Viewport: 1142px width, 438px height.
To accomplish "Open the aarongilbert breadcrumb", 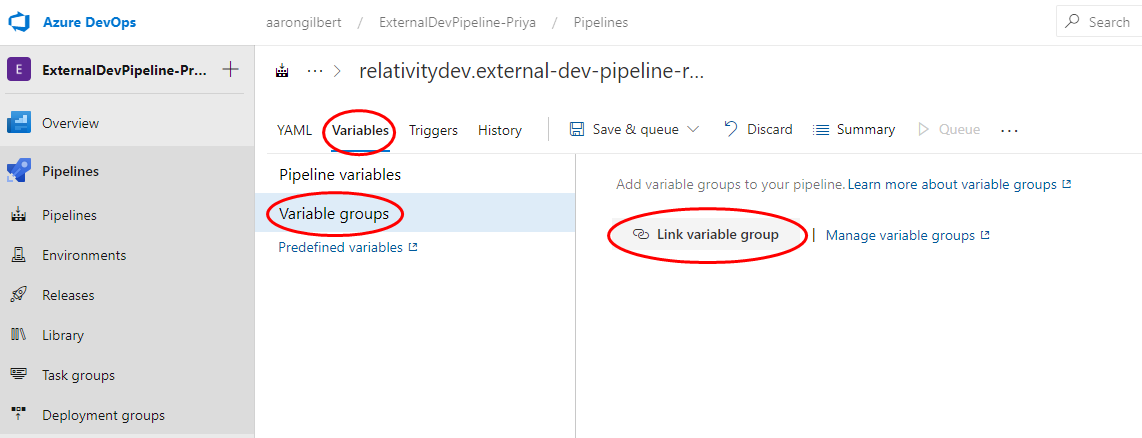I will 304,22.
